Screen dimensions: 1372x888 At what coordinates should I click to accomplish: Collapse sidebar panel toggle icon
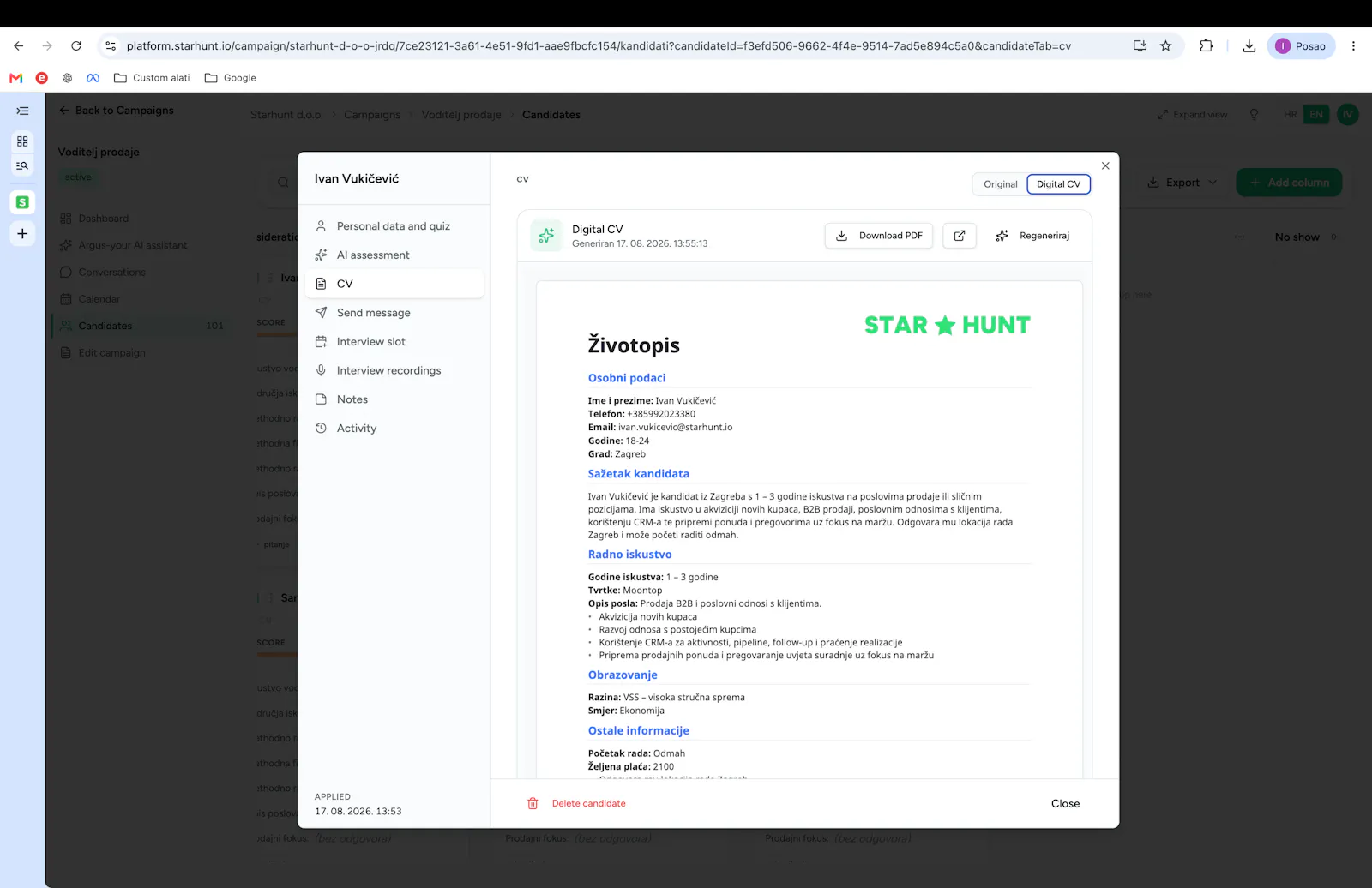point(22,111)
